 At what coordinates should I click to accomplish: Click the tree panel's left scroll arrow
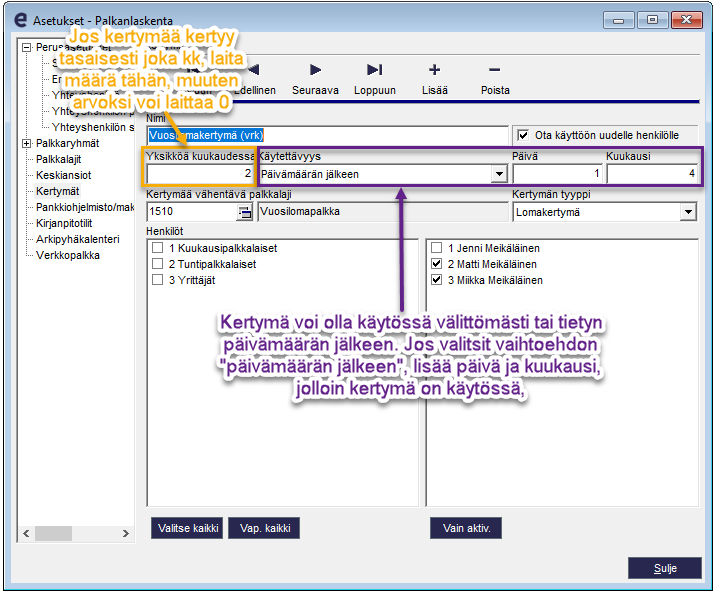(x=26, y=533)
